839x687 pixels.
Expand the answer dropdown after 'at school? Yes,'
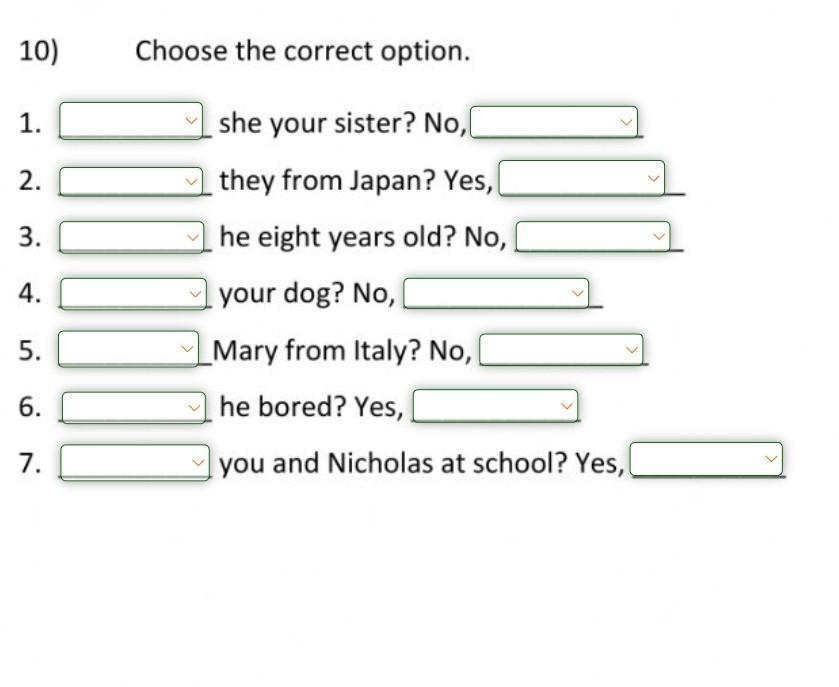(706, 459)
